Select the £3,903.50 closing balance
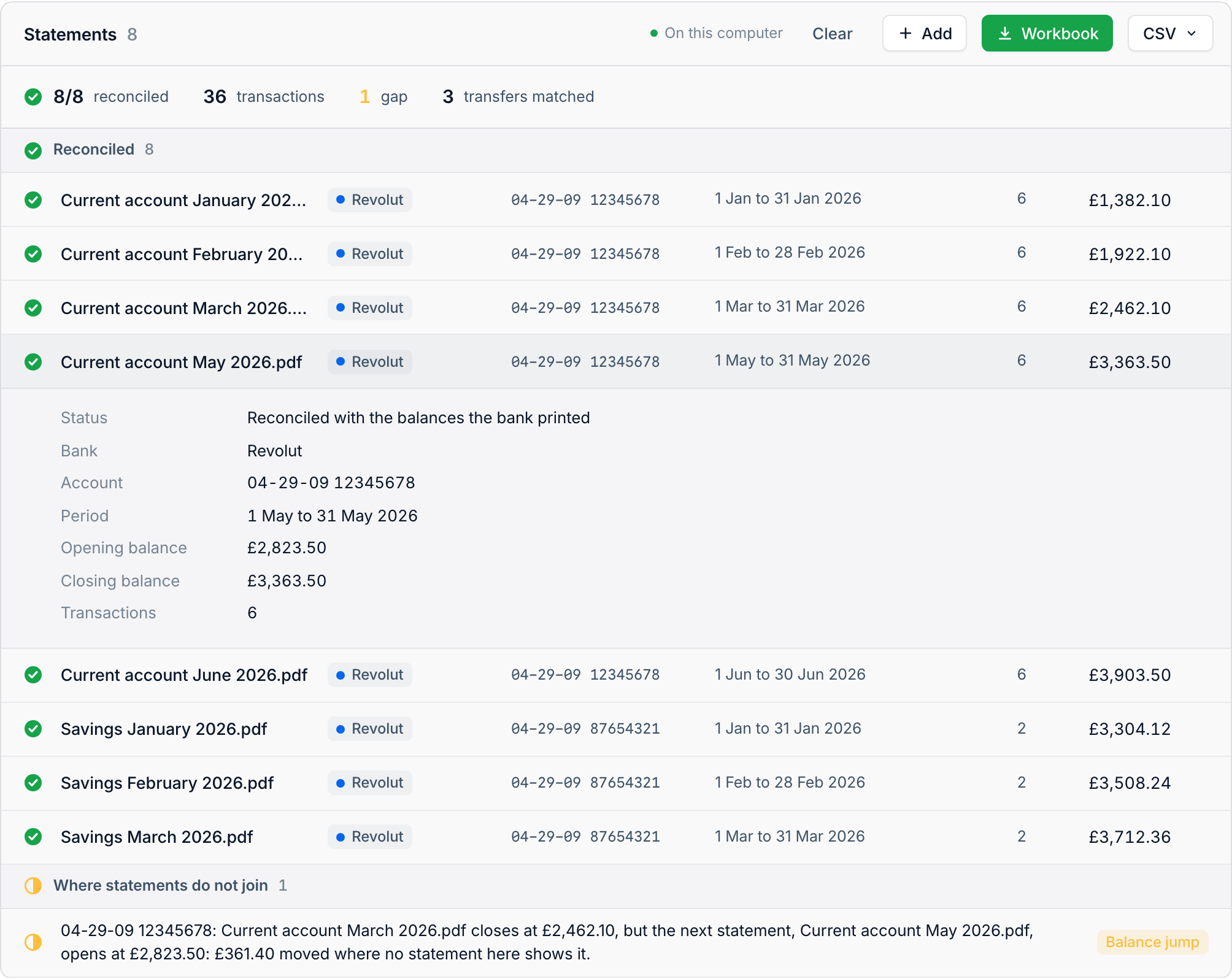 pos(1130,675)
